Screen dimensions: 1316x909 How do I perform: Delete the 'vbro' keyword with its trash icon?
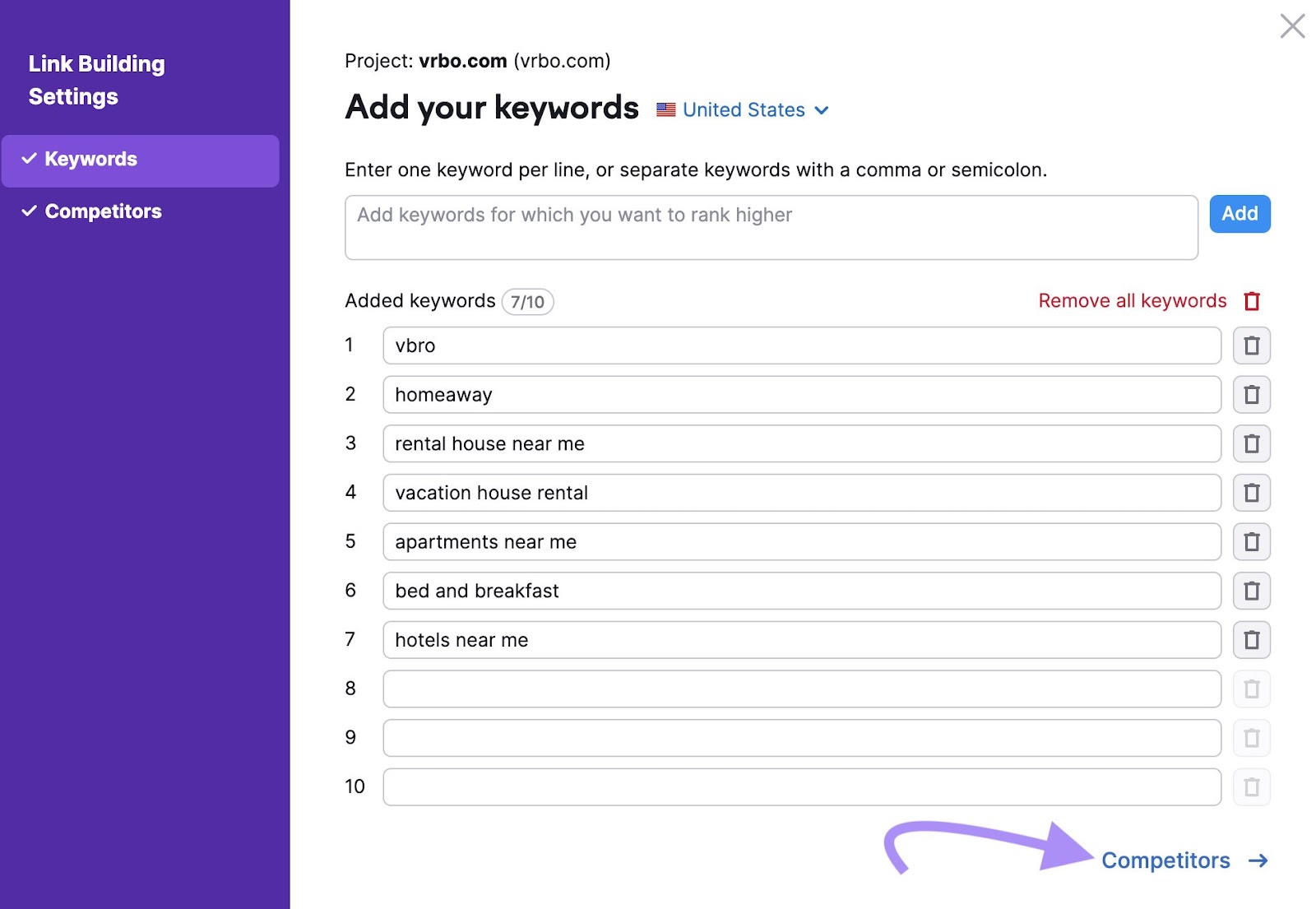click(1251, 346)
